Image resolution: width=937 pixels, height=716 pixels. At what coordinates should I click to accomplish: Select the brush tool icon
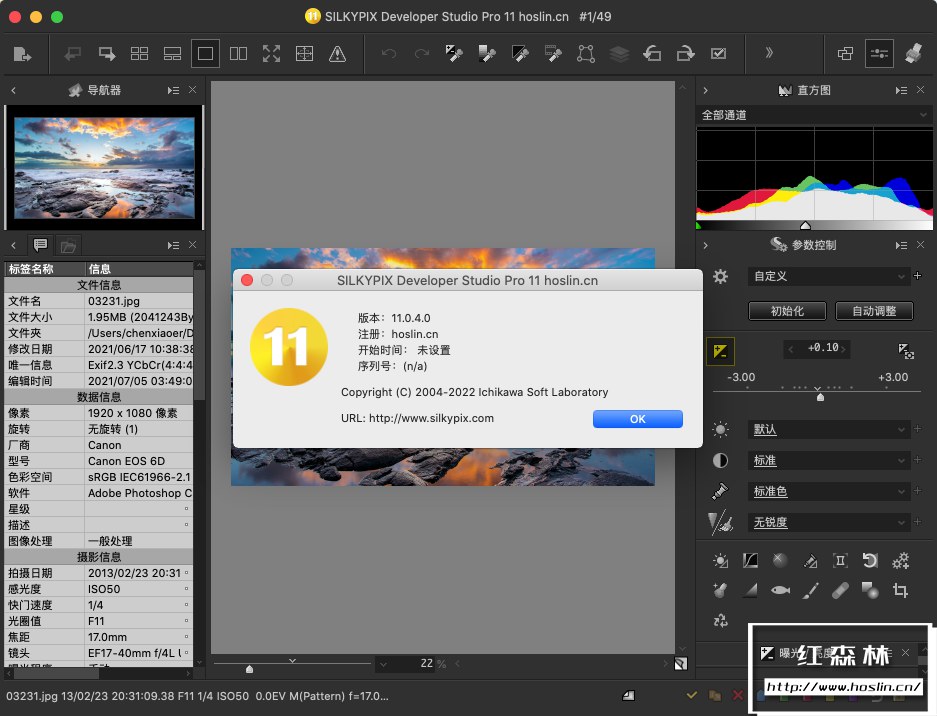810,591
